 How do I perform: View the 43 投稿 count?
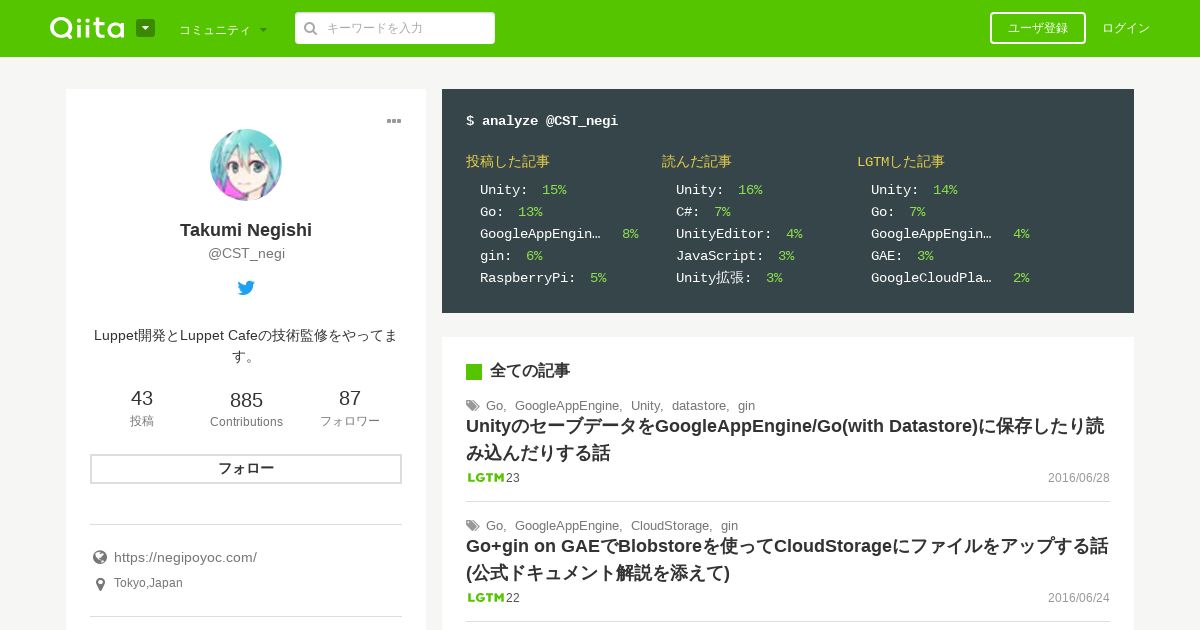pyautogui.click(x=142, y=408)
